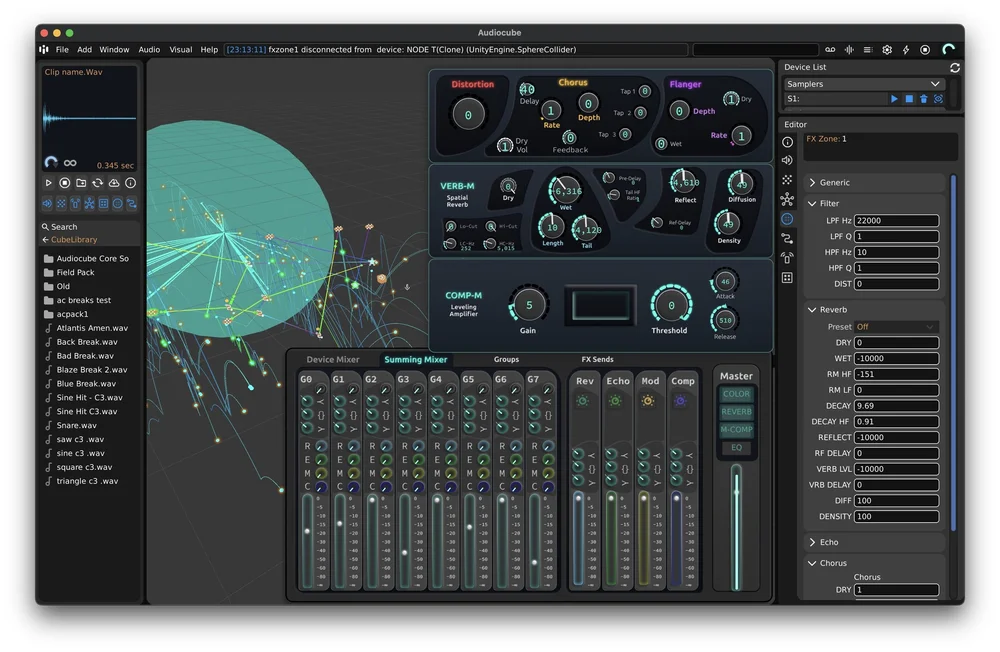This screenshot has height=652, width=1000.
Task: Play sampler S1 in Device List
Action: (x=894, y=99)
